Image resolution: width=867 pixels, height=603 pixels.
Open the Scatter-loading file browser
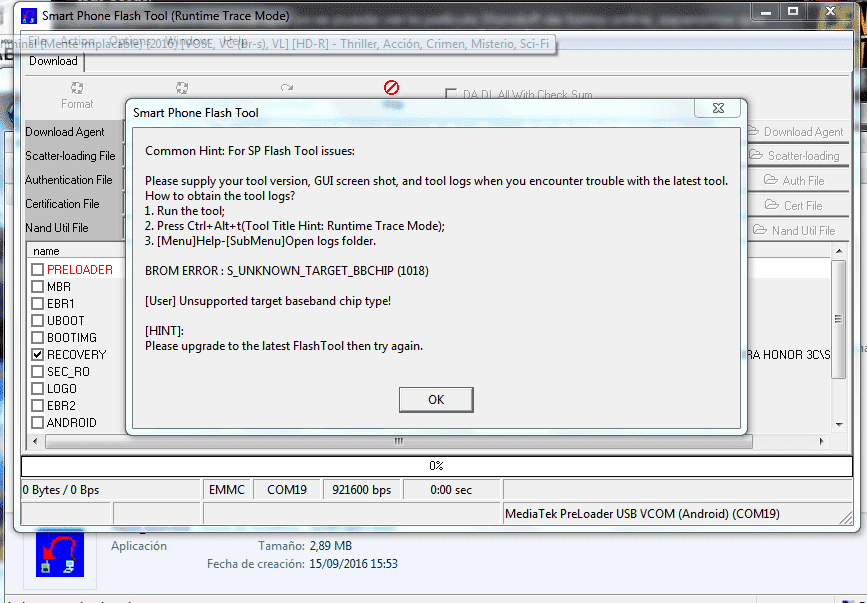pos(796,156)
